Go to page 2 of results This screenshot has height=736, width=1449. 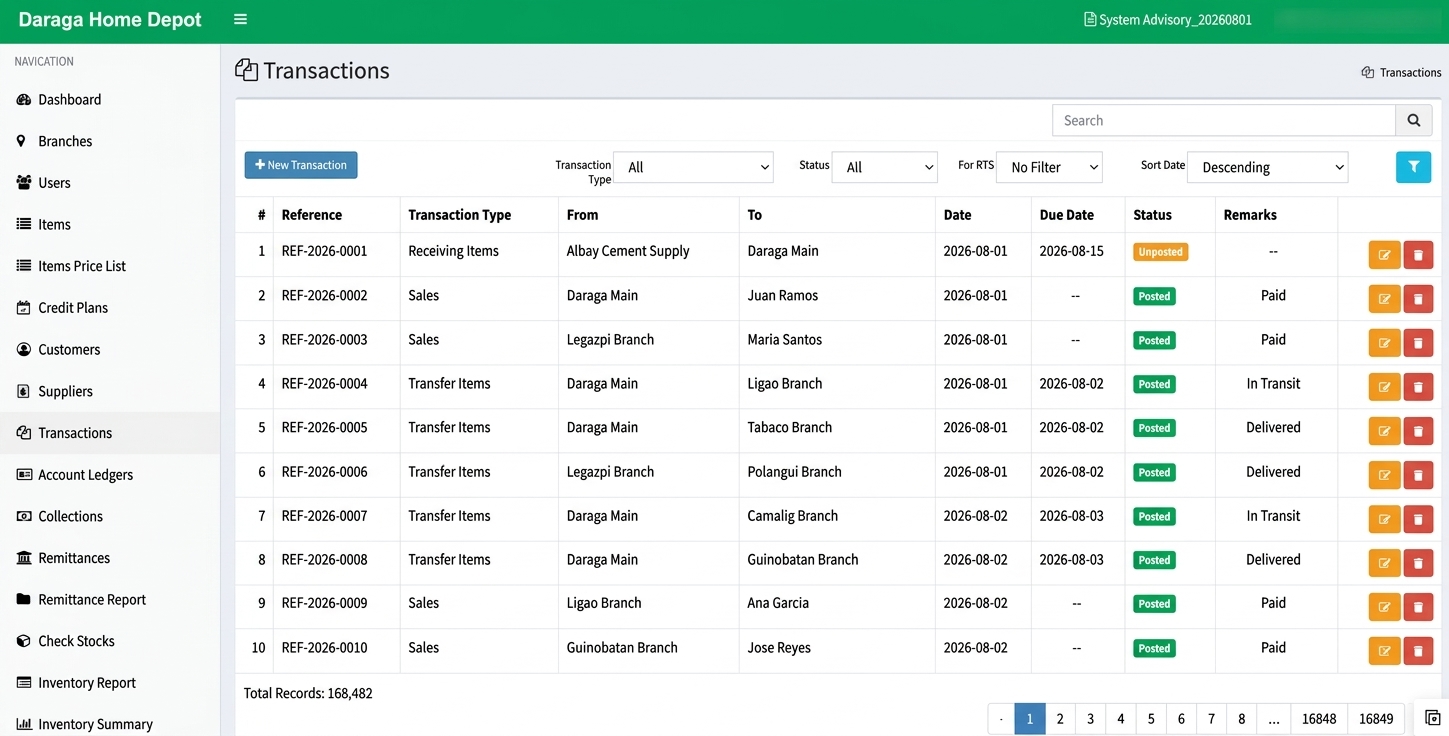click(x=1060, y=719)
